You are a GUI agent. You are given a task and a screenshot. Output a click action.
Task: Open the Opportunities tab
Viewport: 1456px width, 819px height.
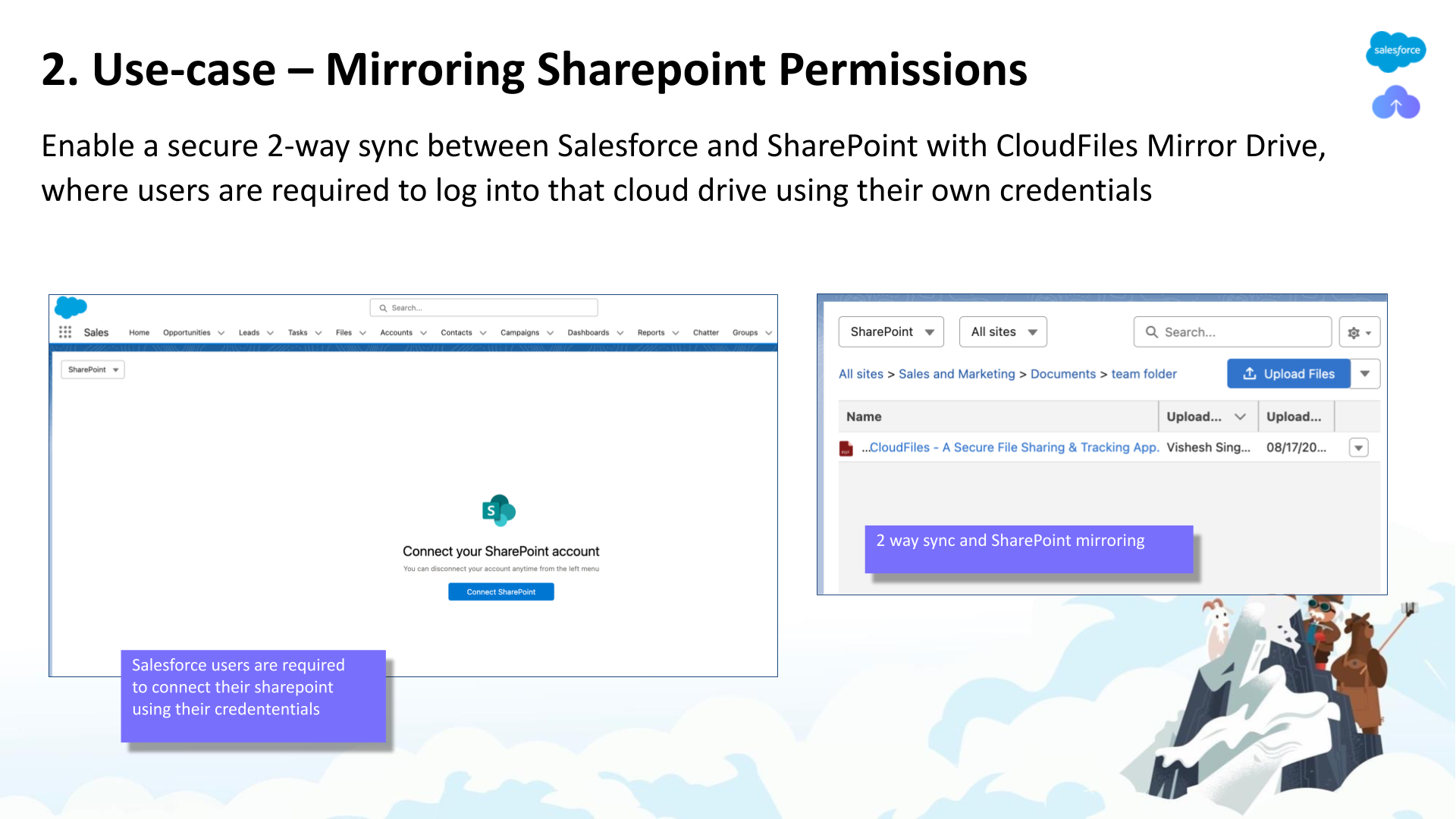click(187, 333)
